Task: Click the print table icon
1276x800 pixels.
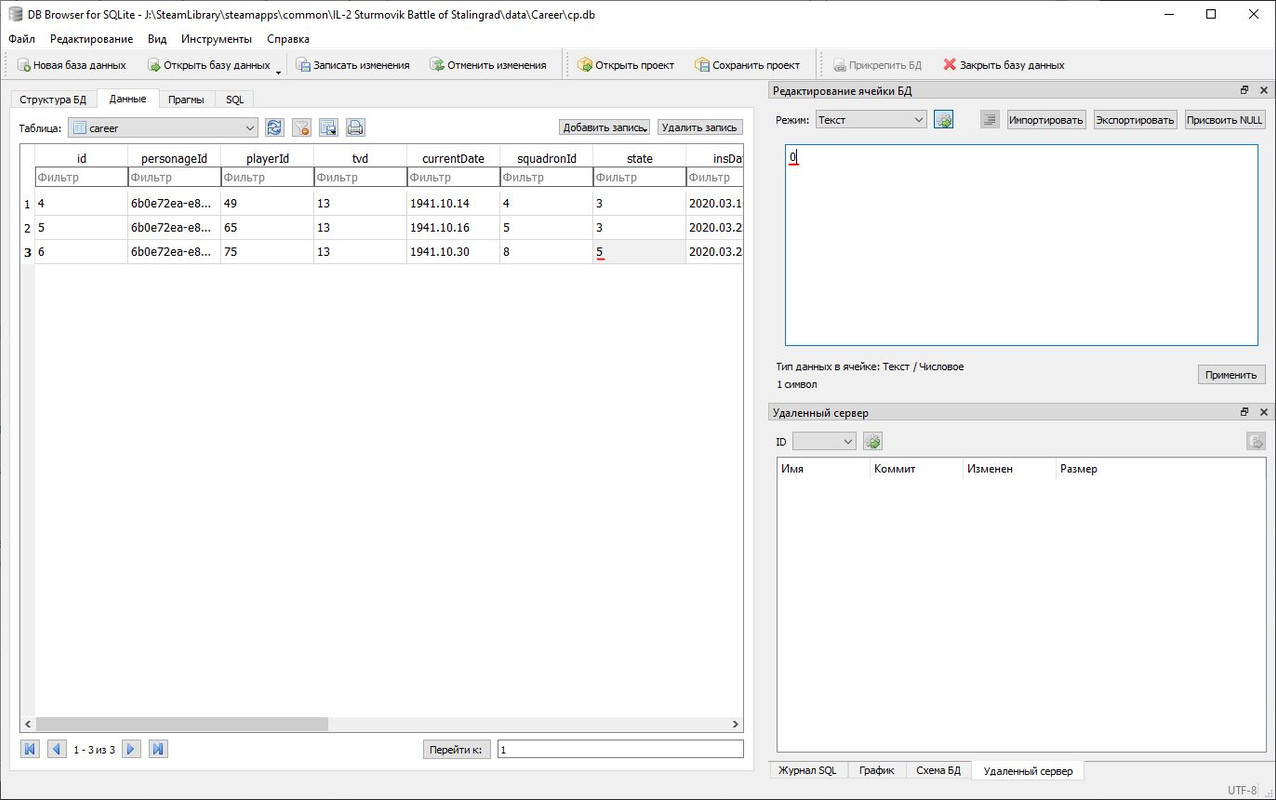Action: pyautogui.click(x=355, y=128)
